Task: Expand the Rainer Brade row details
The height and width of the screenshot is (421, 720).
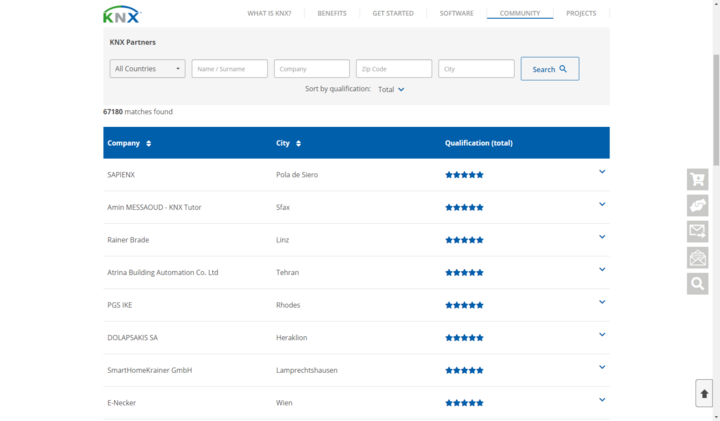Action: click(602, 237)
